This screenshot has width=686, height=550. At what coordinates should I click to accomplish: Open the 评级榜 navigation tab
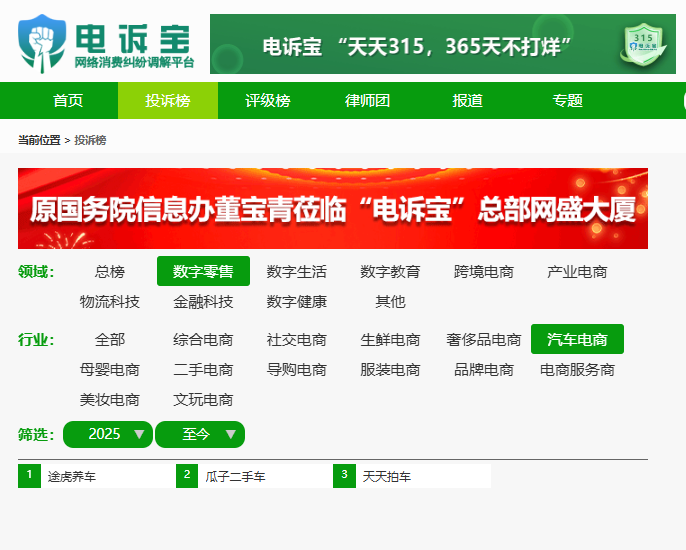(268, 101)
